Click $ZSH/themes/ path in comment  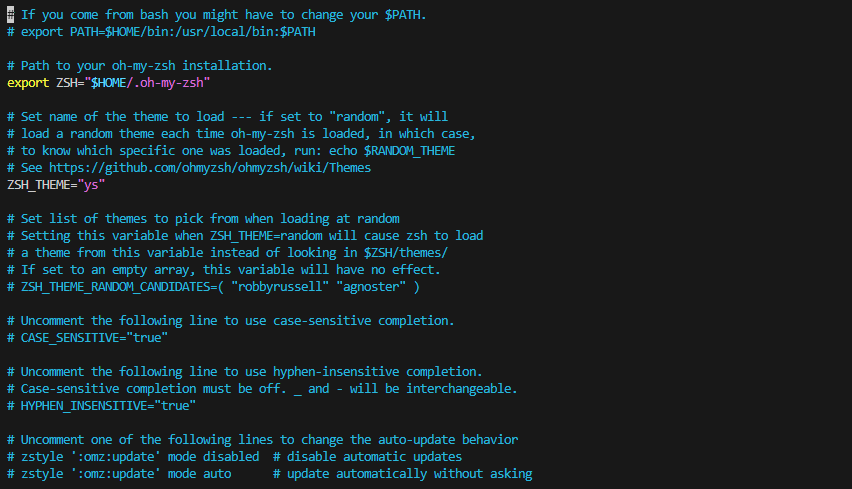[x=405, y=253]
